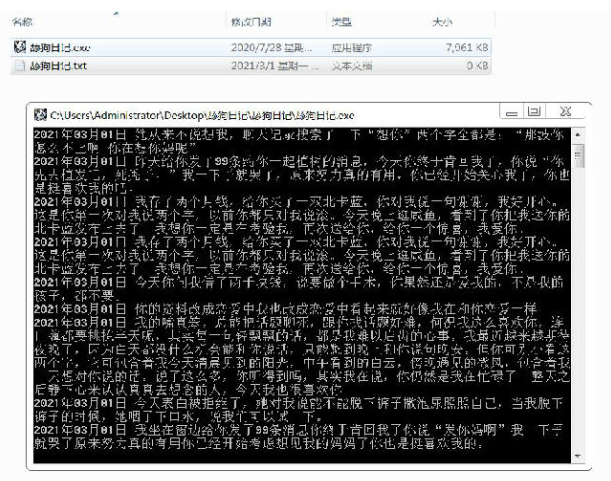The width and height of the screenshot is (611, 481).
Task: Maximize the console window
Action: pyautogui.click(x=534, y=112)
